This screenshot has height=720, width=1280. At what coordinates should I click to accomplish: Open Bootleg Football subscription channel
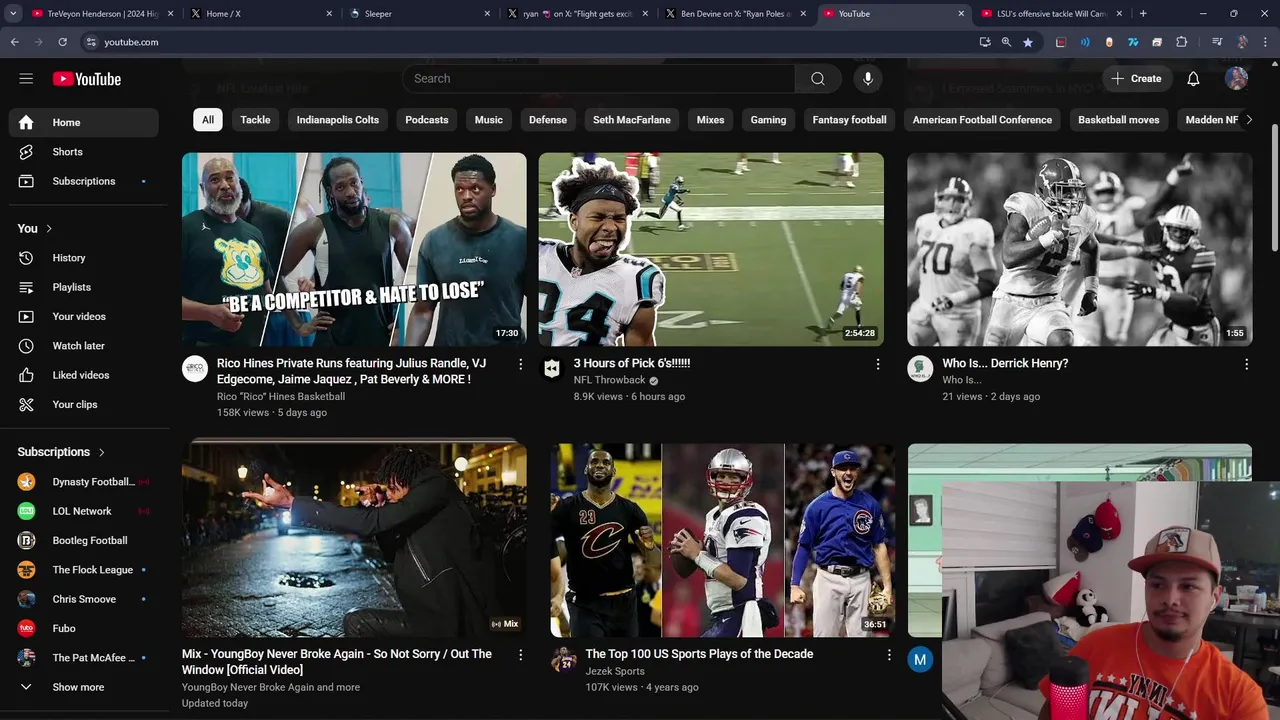coord(84,541)
